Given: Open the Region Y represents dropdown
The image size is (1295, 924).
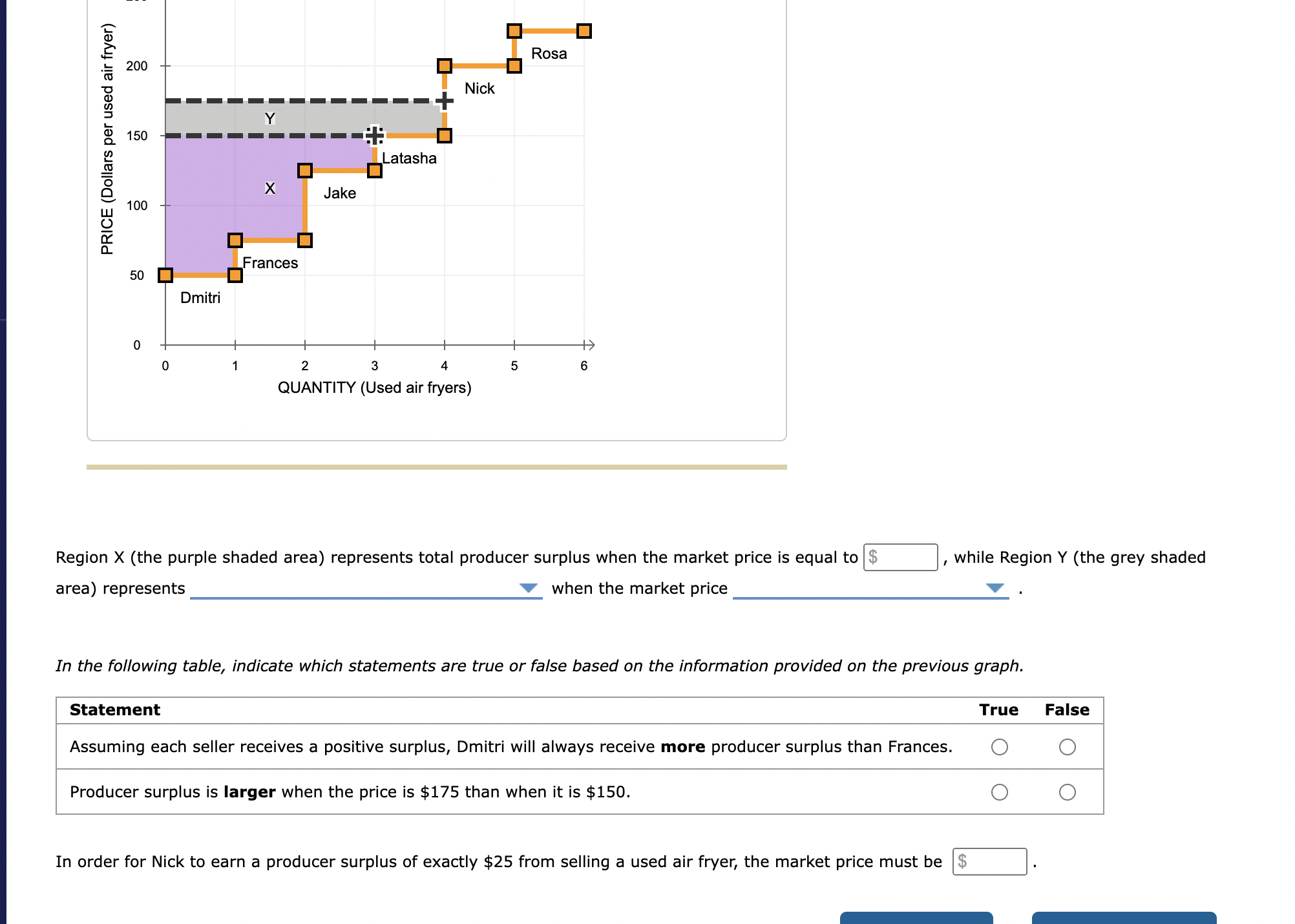Looking at the screenshot, I should pos(366,588).
